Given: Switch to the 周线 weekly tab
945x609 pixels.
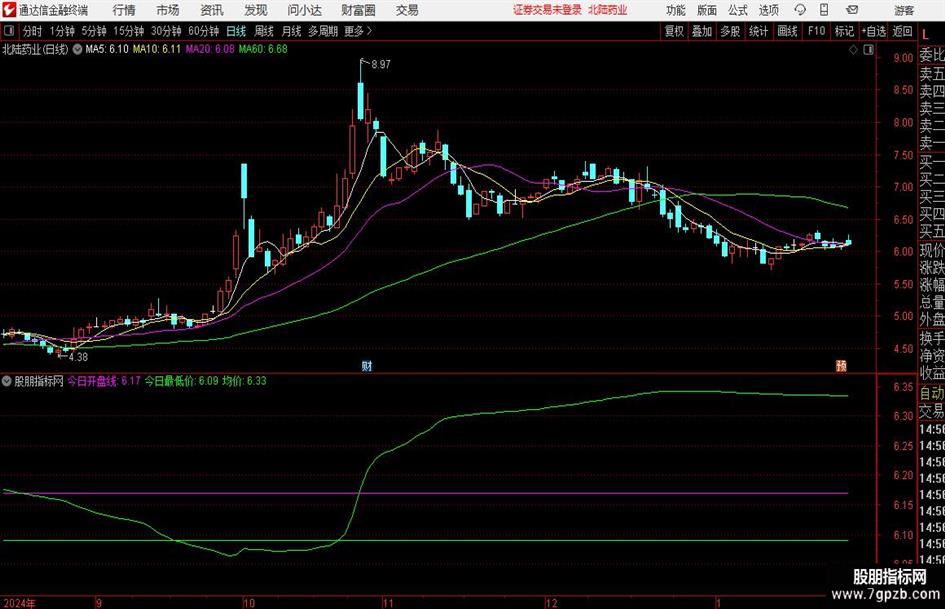Looking at the screenshot, I should [264, 31].
